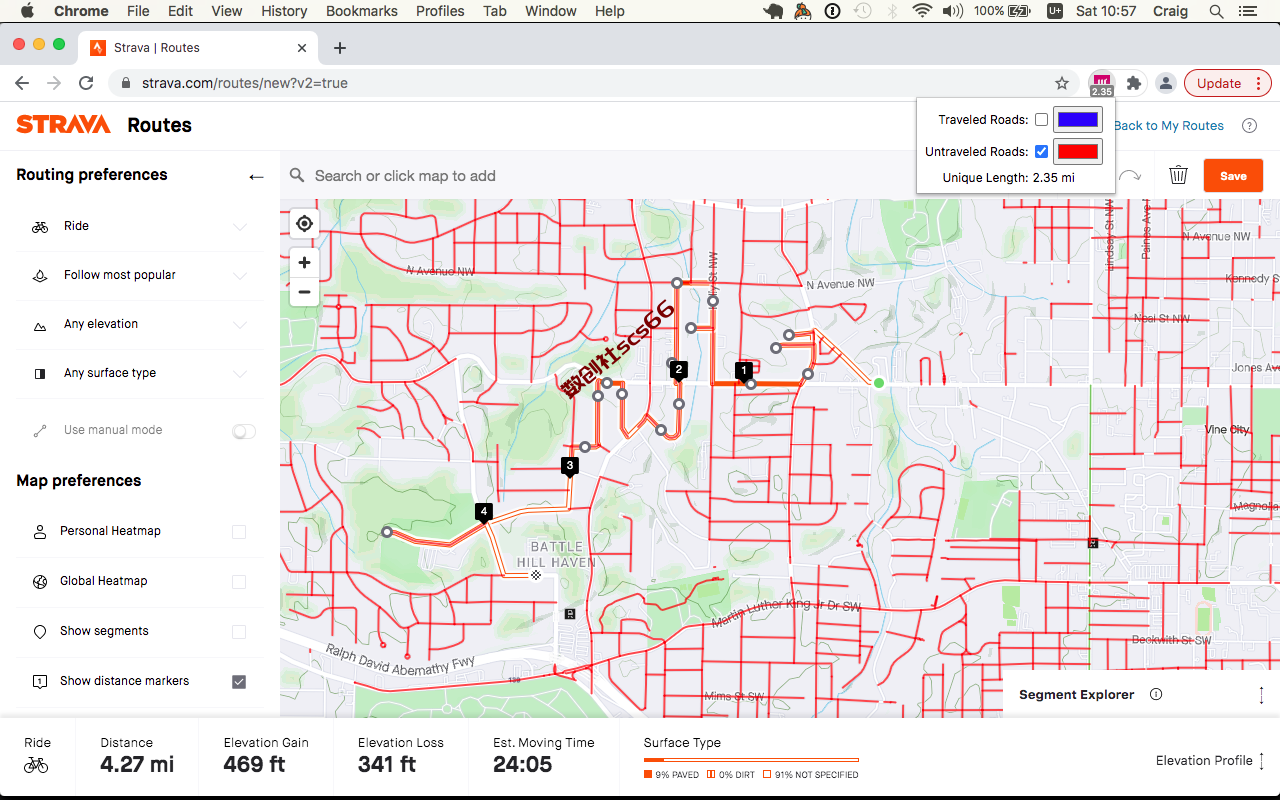Image resolution: width=1280 pixels, height=800 pixels.
Task: Close the Strava | Routes tab
Action: [x=303, y=48]
